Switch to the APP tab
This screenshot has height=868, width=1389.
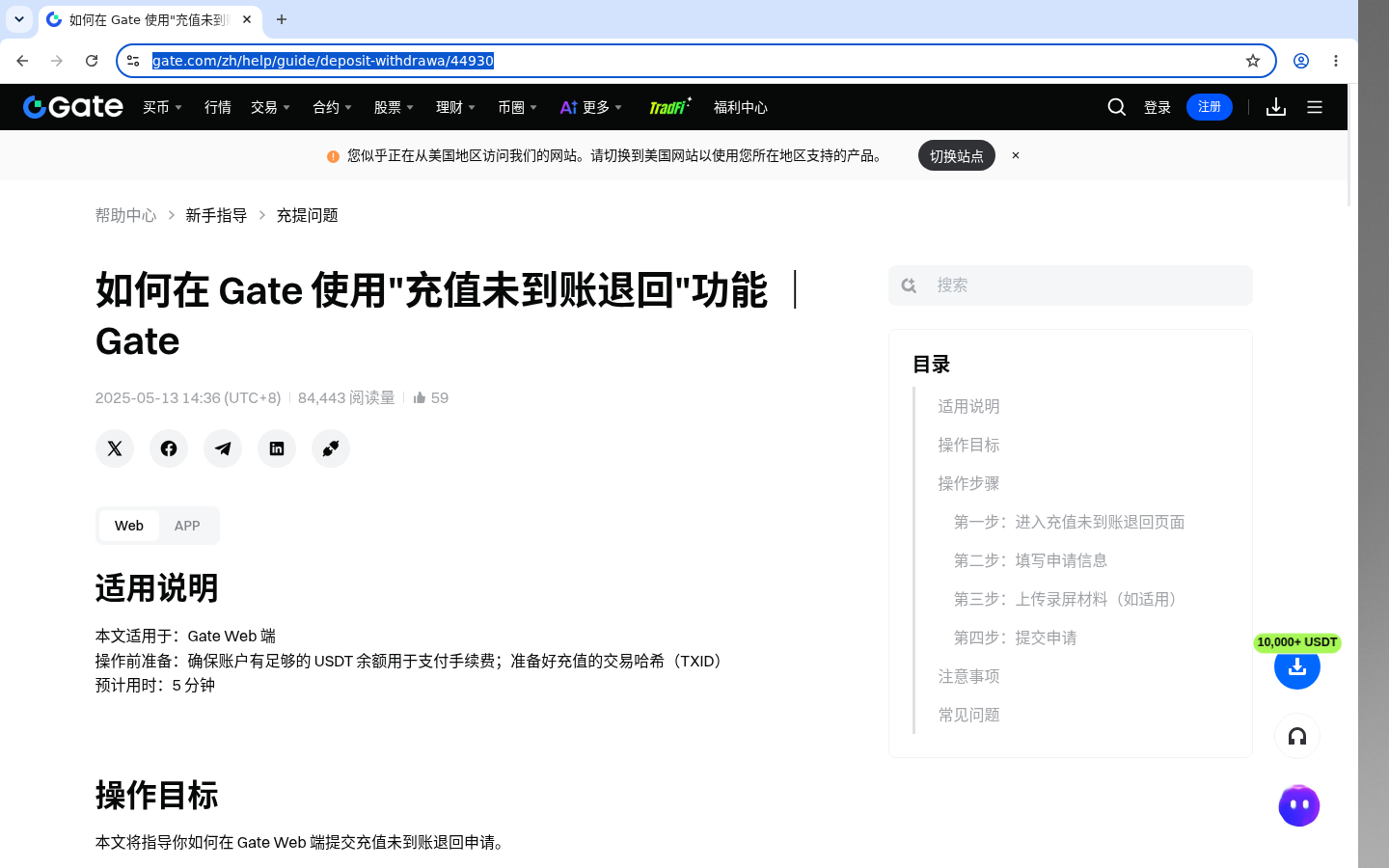[x=187, y=526]
